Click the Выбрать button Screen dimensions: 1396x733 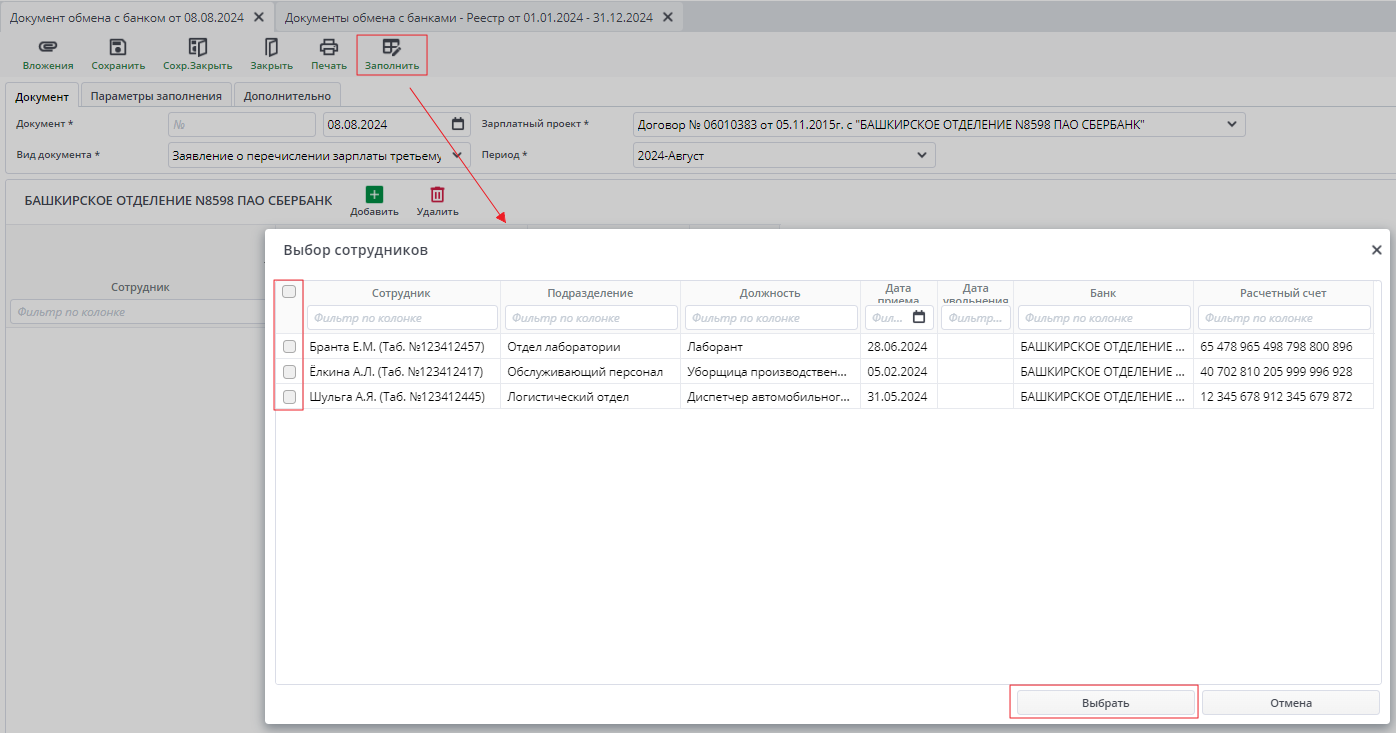coord(1105,703)
